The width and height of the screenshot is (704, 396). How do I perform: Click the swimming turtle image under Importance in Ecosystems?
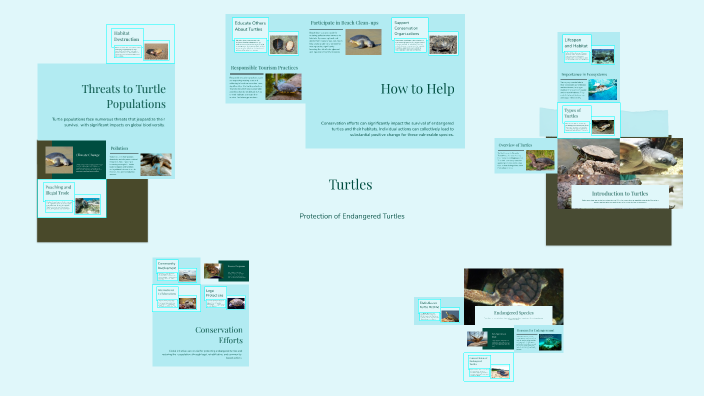click(603, 90)
